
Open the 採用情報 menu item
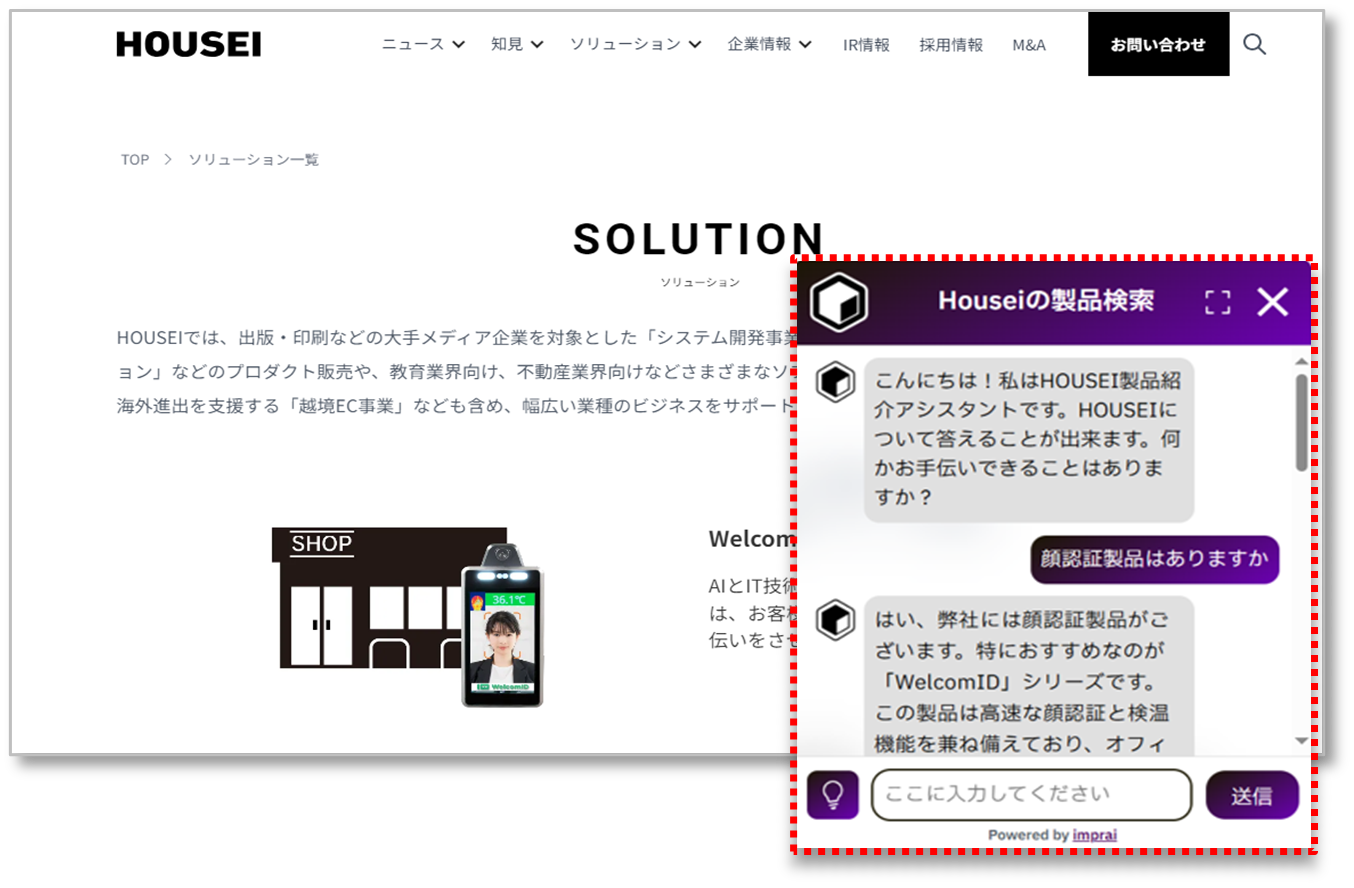(951, 45)
